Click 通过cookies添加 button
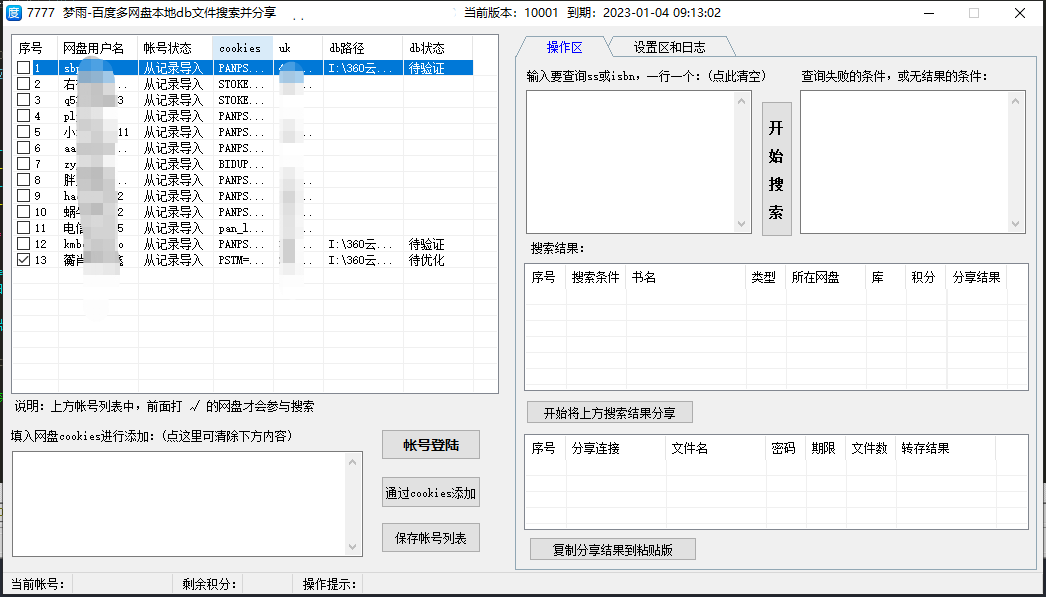Image resolution: width=1046 pixels, height=597 pixels. coord(430,492)
